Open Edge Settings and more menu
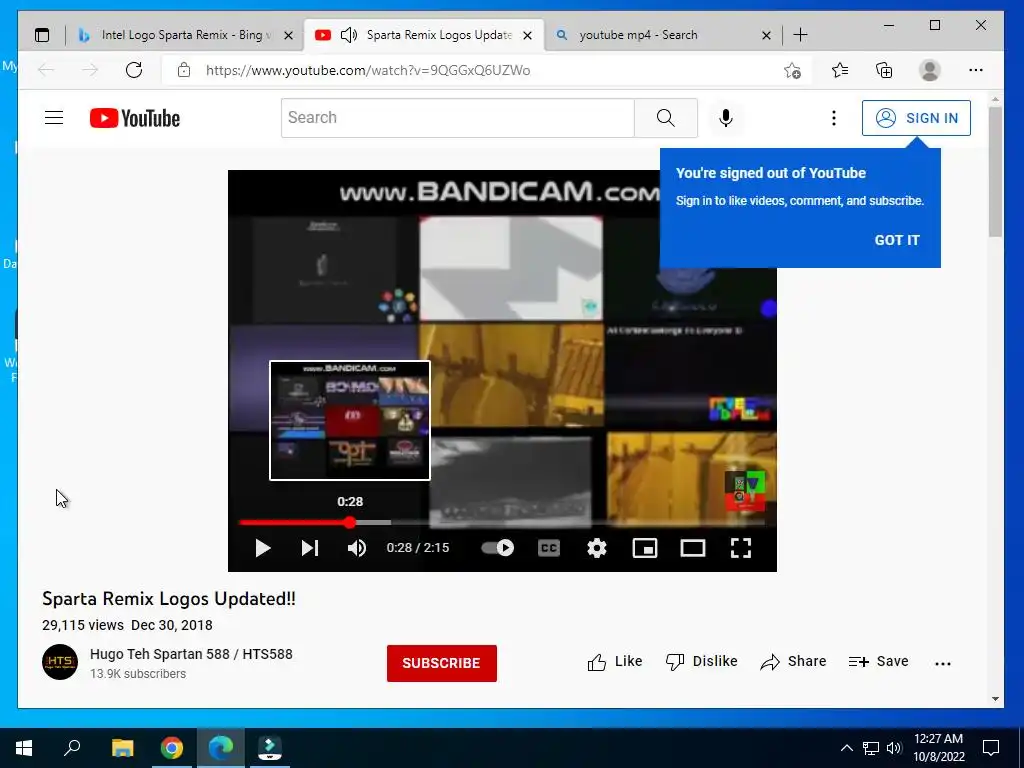Screen dimensions: 1024x768 (x=976, y=70)
